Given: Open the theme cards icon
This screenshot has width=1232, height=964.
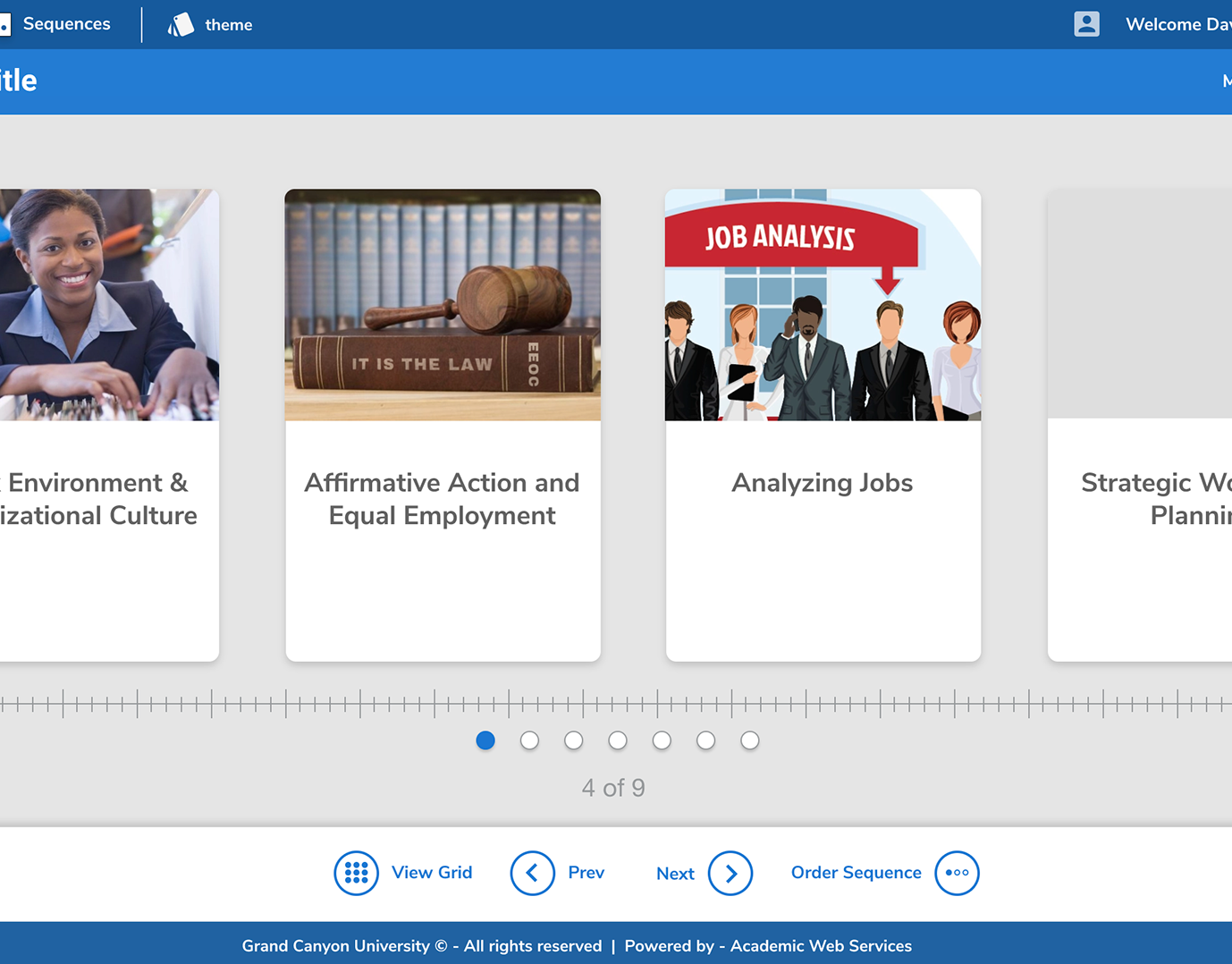Looking at the screenshot, I should [181, 24].
